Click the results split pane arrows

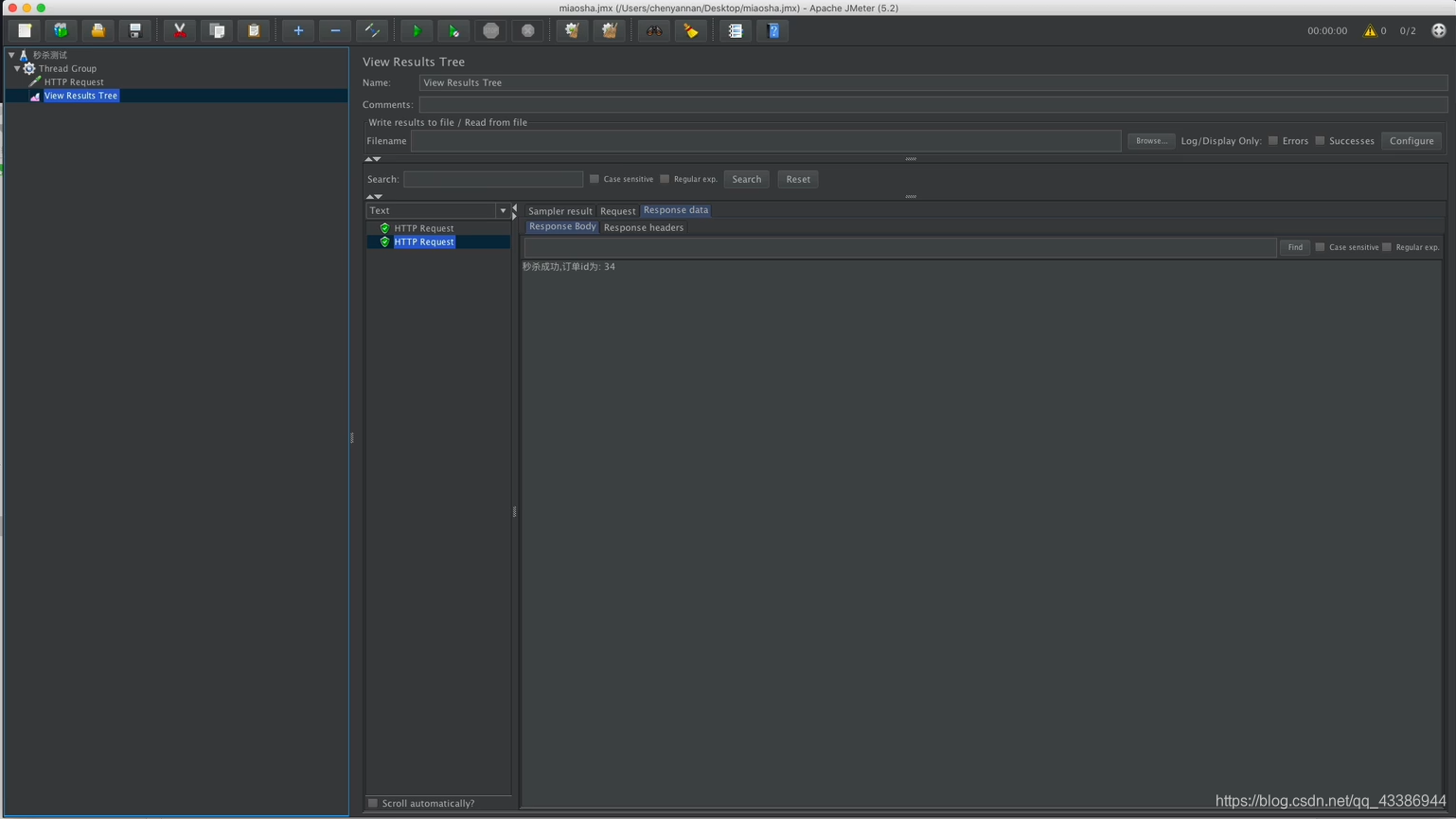point(514,211)
